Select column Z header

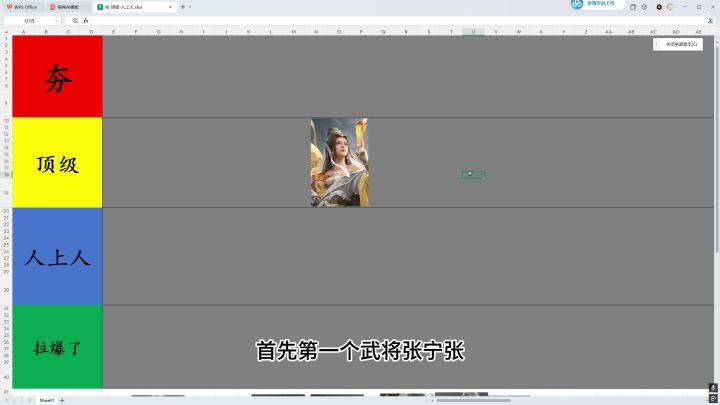point(586,32)
